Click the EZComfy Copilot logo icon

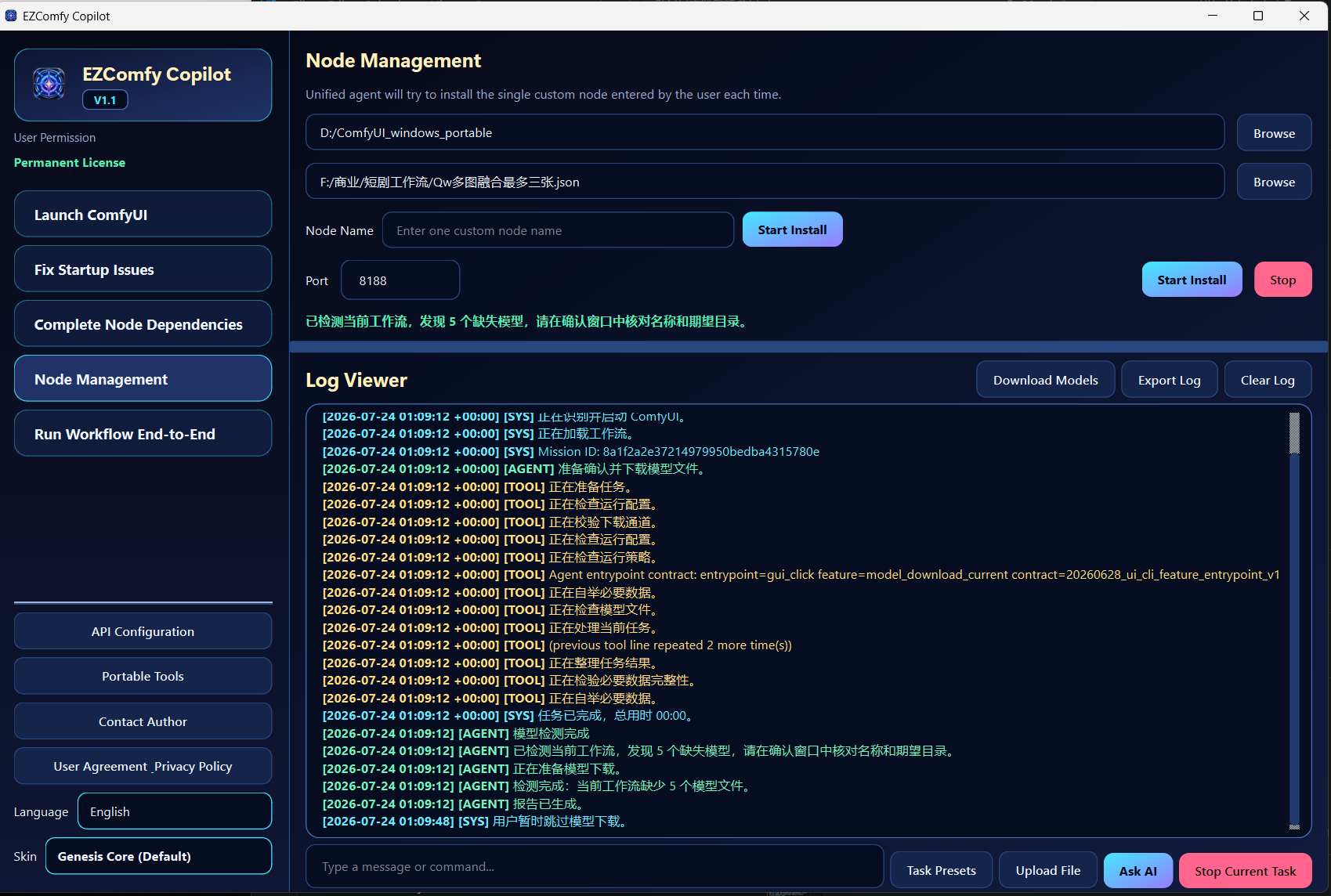click(49, 83)
